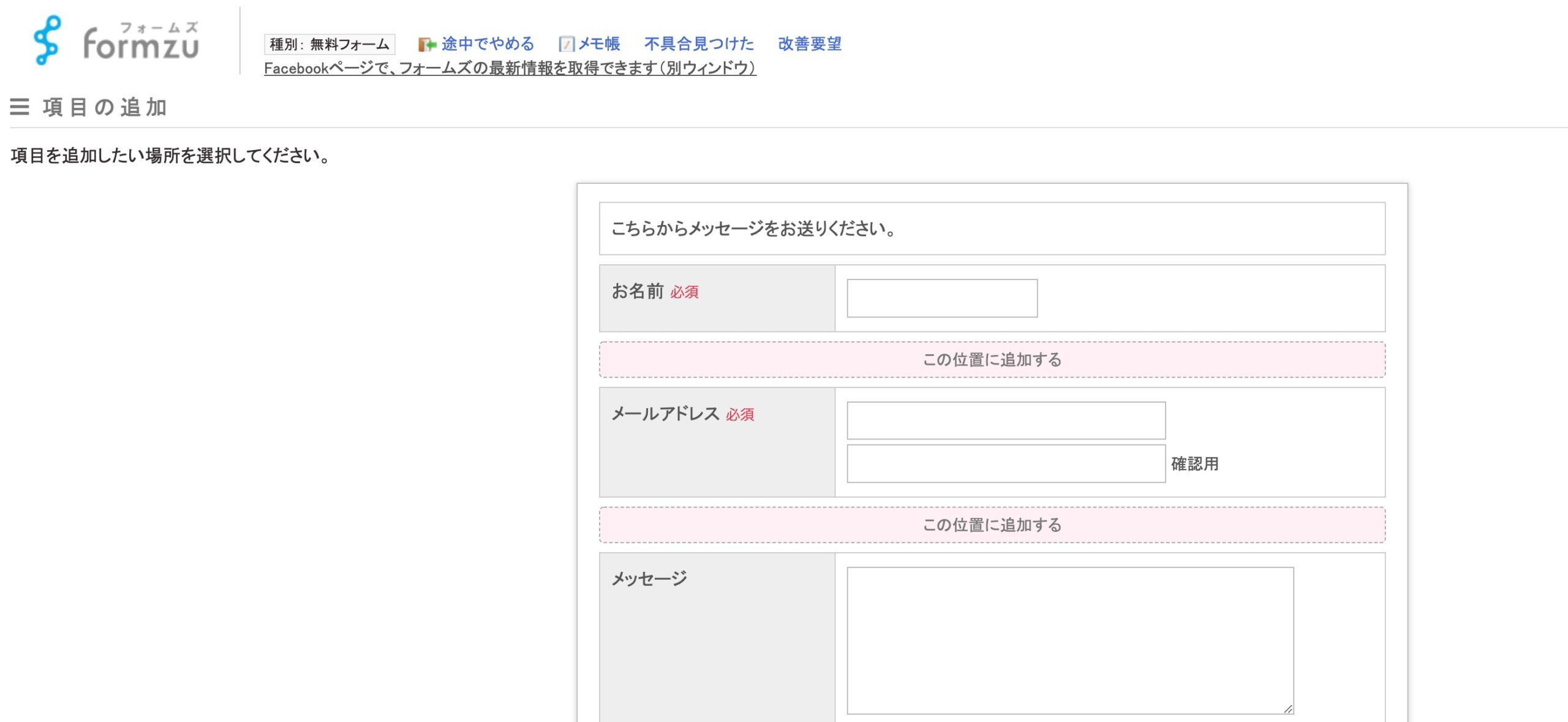Click the exit door icon beside 途中でやめる
This screenshot has width=1568, height=722.
[x=427, y=44]
